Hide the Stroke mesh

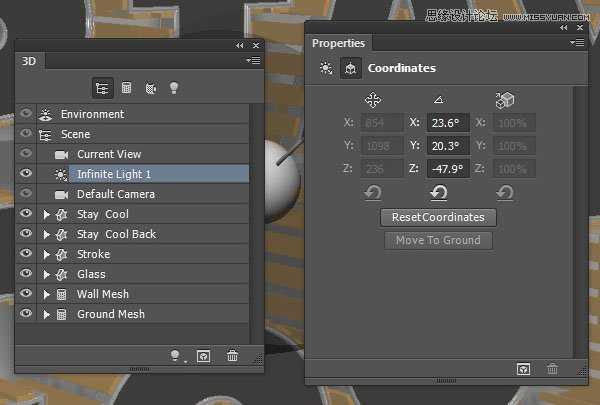(x=26, y=253)
